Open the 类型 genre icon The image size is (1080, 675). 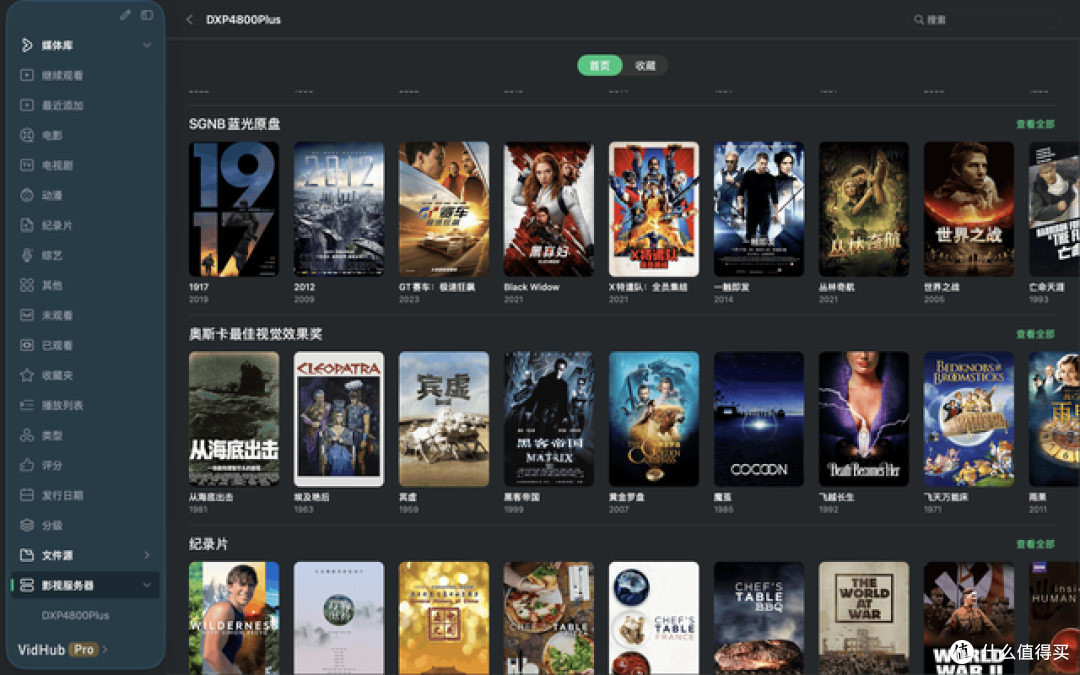[x=27, y=435]
